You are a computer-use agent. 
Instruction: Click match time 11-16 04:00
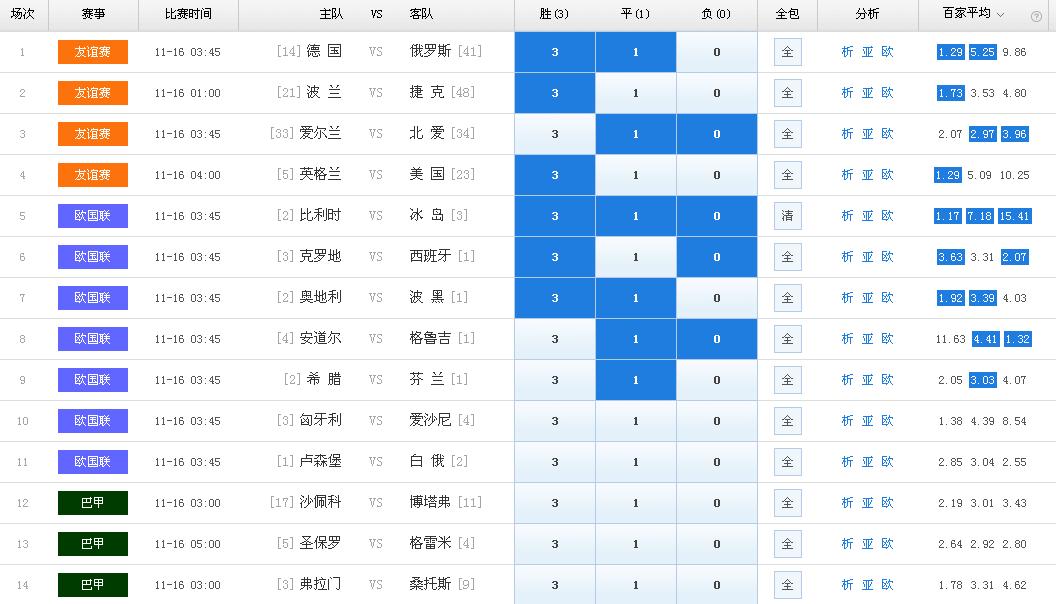(187, 175)
